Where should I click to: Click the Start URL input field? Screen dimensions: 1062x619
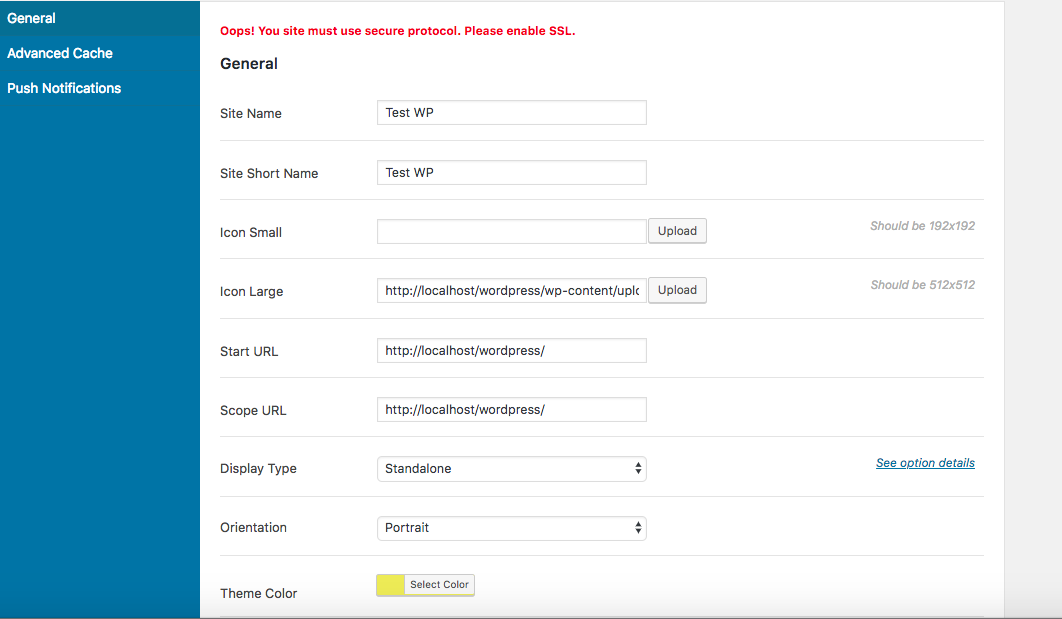tap(511, 350)
